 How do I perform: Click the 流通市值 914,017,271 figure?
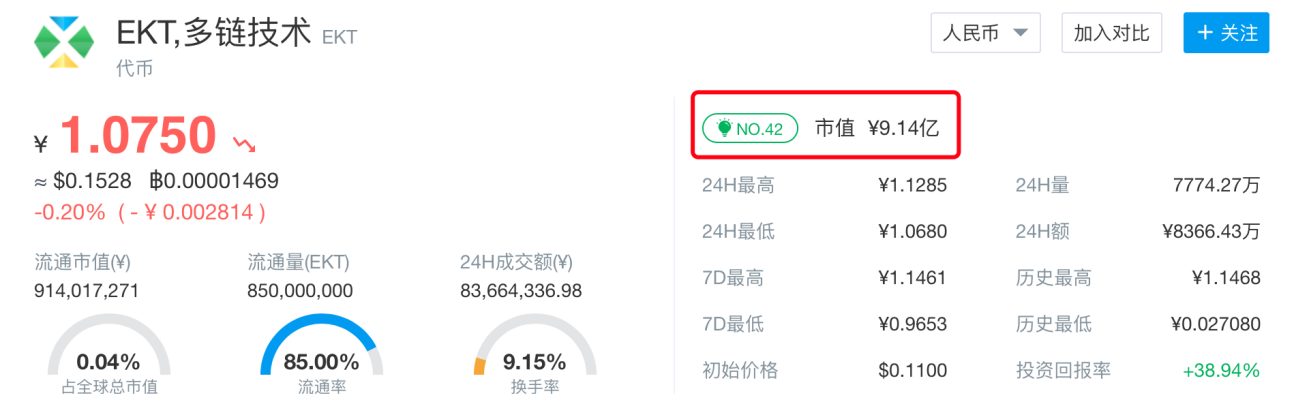tap(87, 291)
